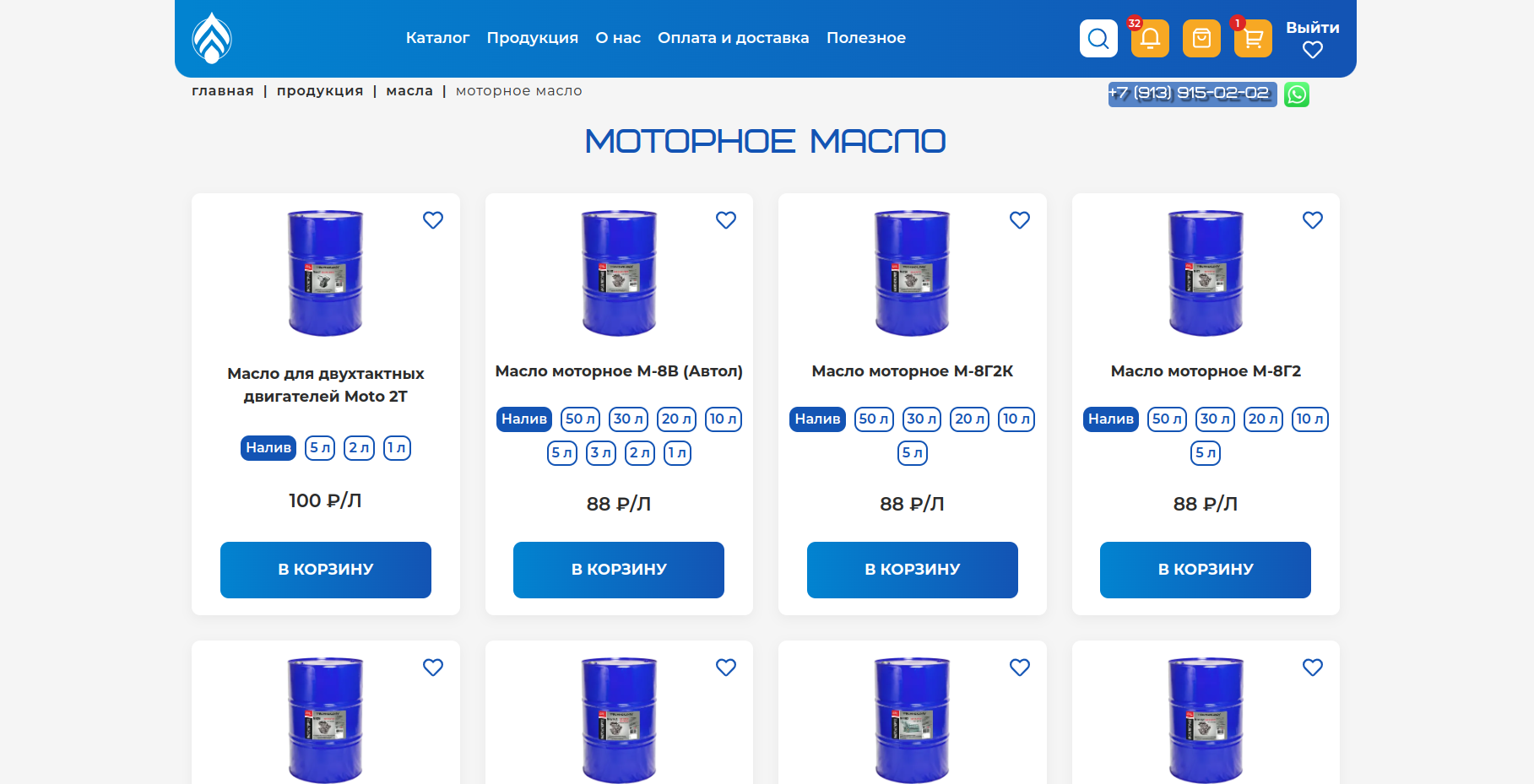The width and height of the screenshot is (1534, 784).
Task: Open product title Масло моторное М-8В (Автол)
Action: coord(619,371)
